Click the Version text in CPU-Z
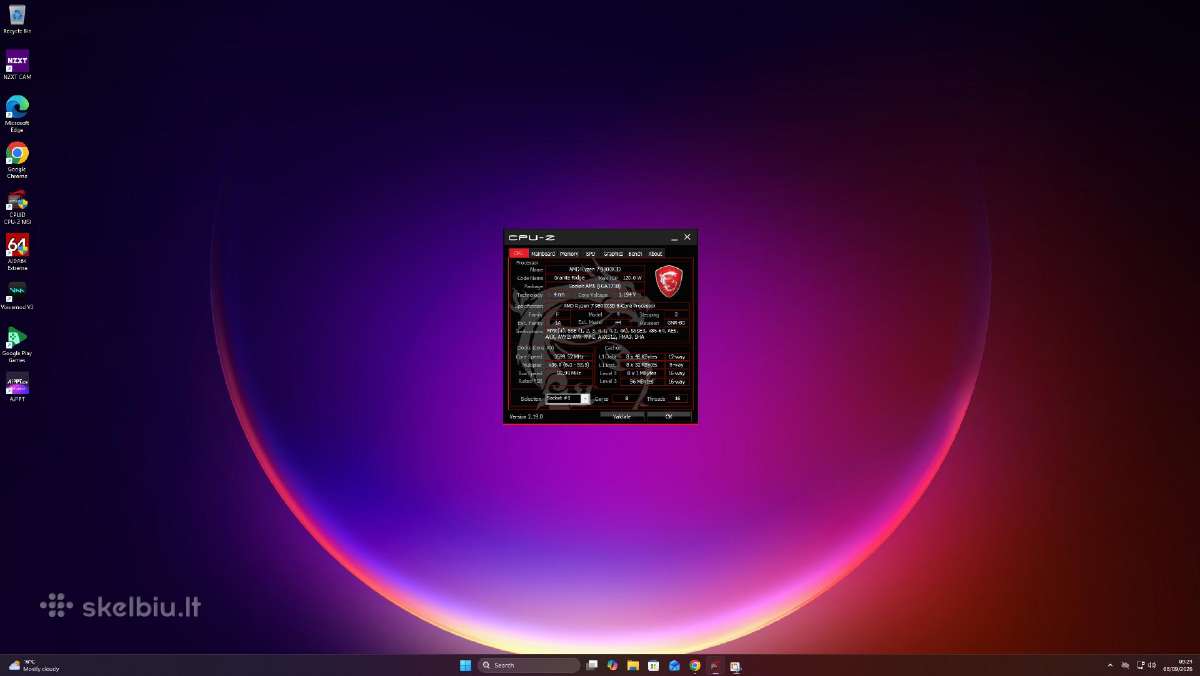The image size is (1200, 676). 526,416
